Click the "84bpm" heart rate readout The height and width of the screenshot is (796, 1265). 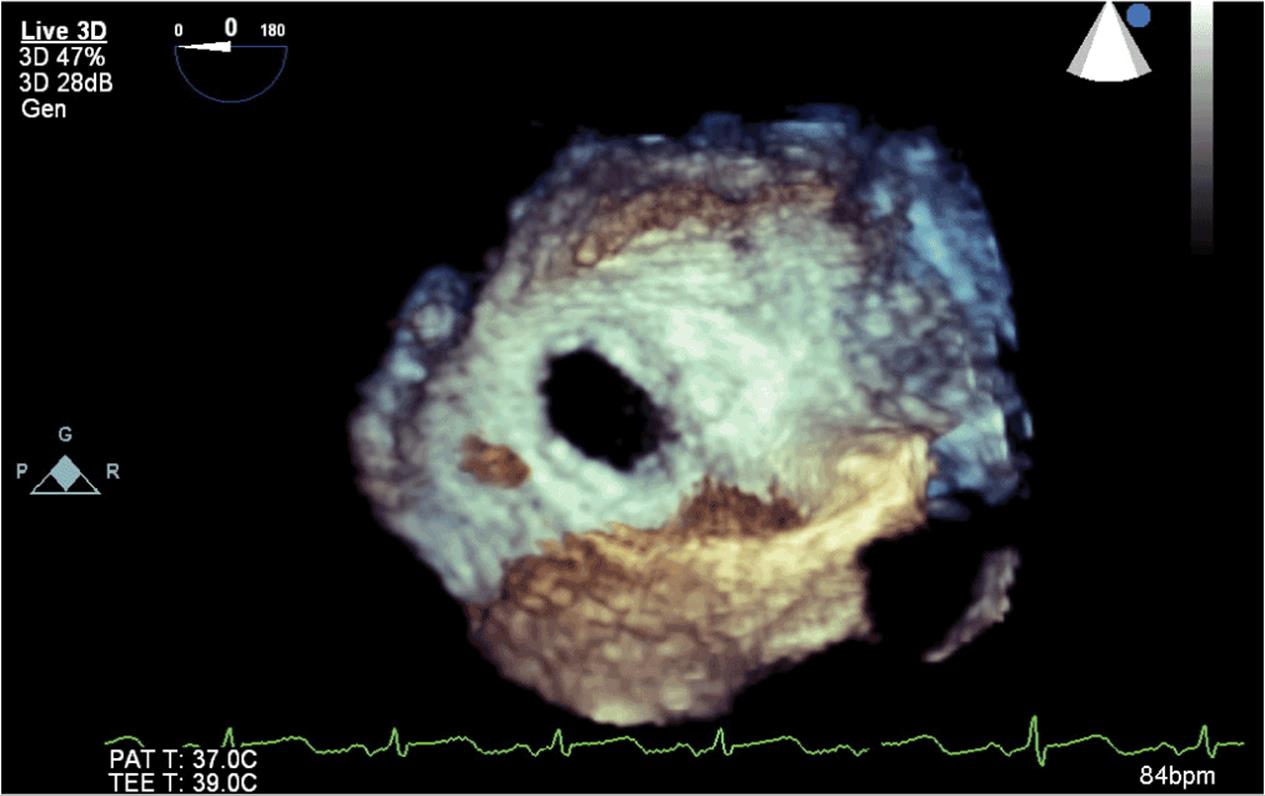coord(1178,777)
